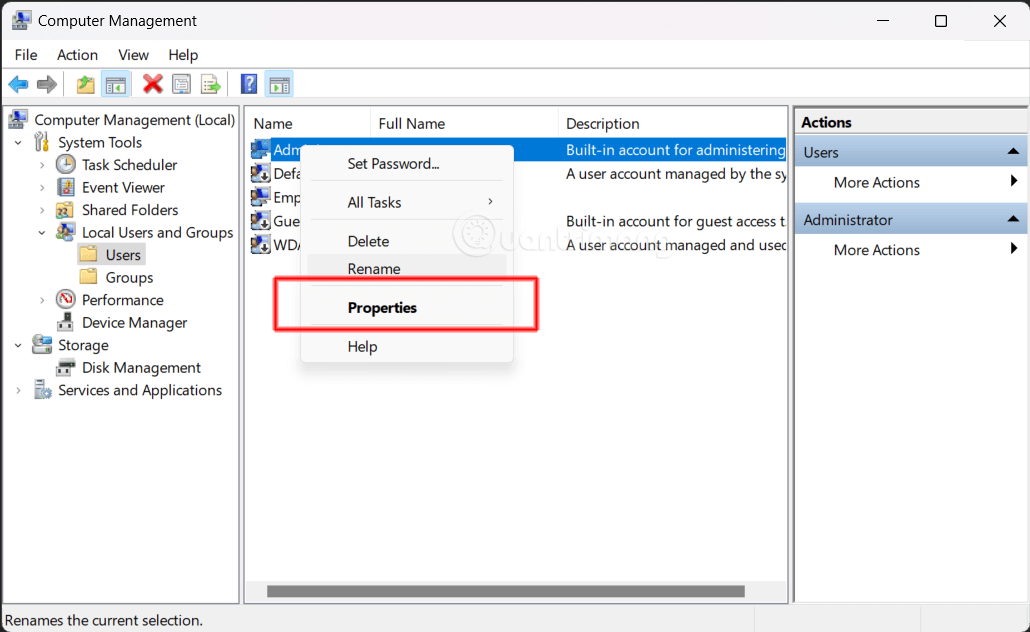Collapse the System Tools tree node
Image resolution: width=1030 pixels, height=632 pixels.
18,143
